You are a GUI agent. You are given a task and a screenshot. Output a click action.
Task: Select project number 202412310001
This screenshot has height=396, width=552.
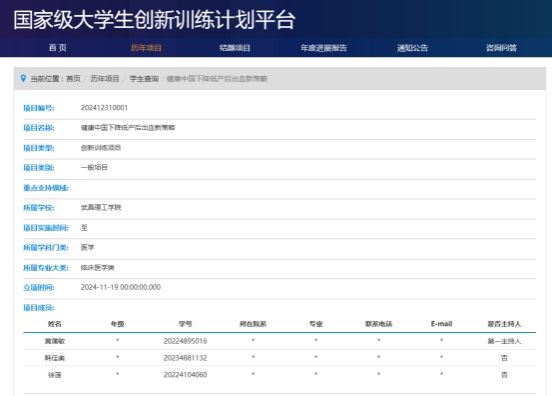click(x=104, y=108)
